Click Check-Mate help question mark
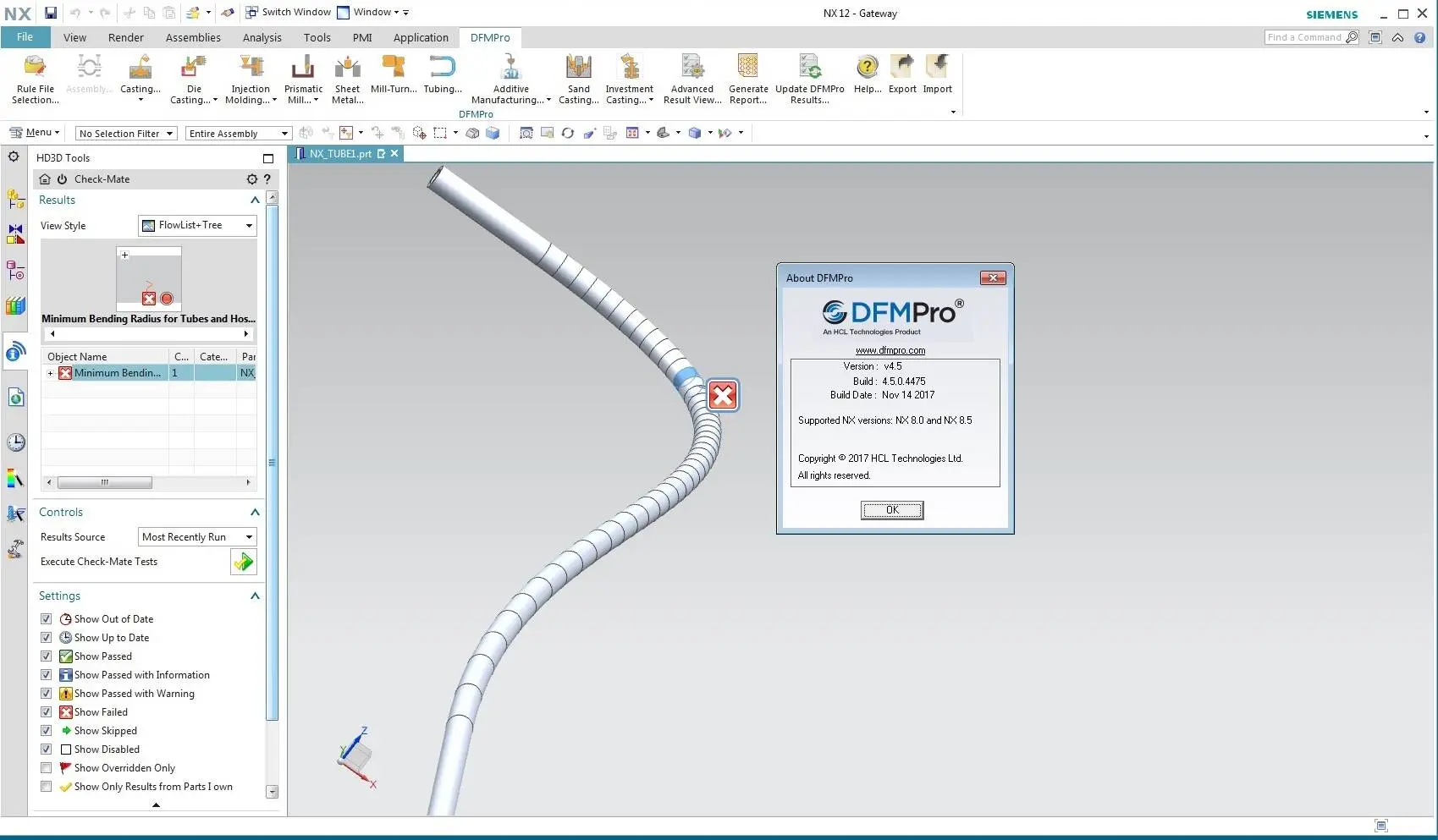The height and width of the screenshot is (840, 1438). 267,179
